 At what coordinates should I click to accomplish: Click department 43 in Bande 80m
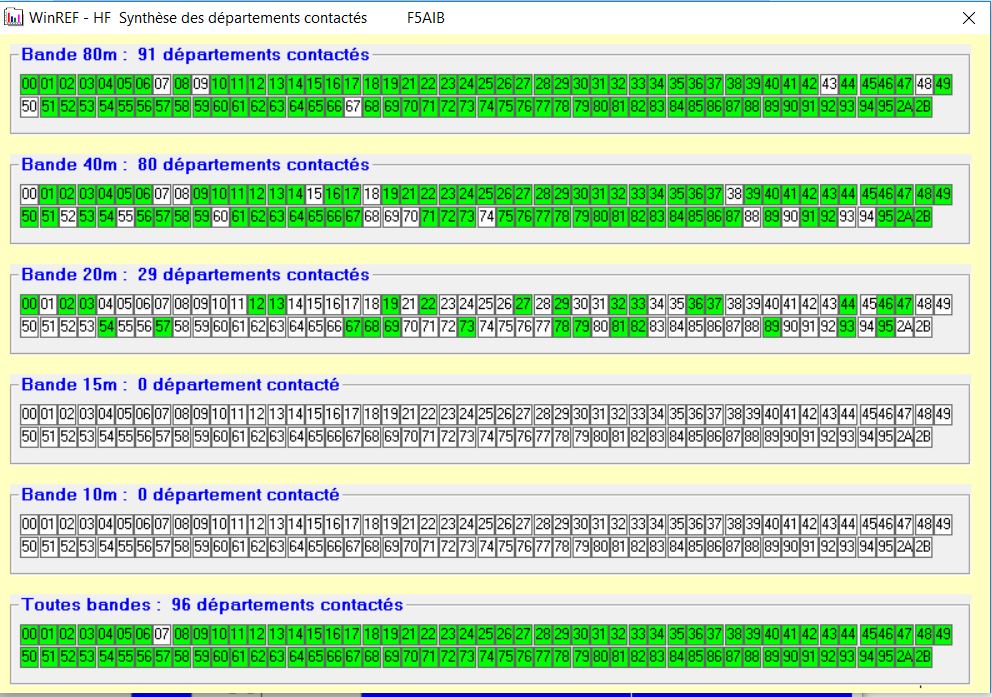829,84
